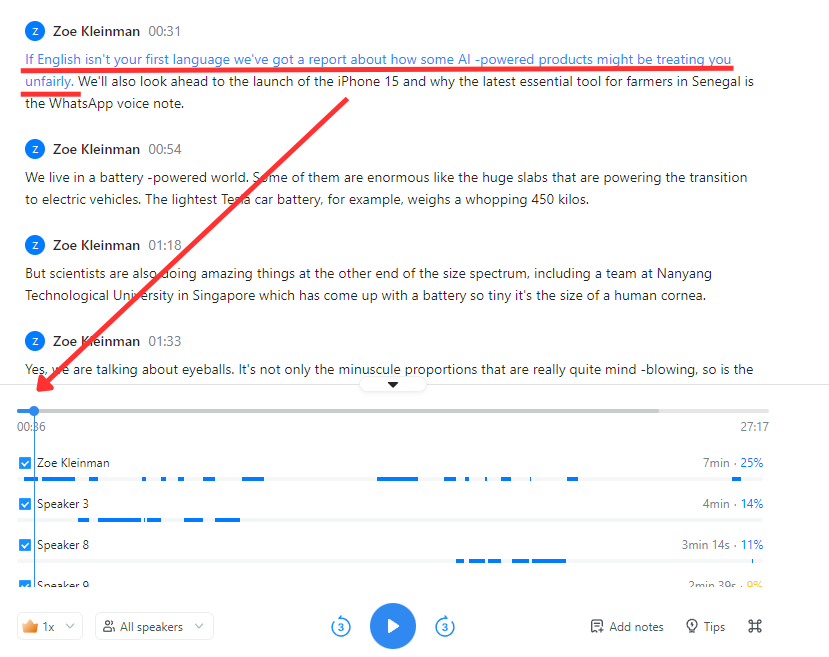
Task: Open the 1x playback speed dropdown
Action: coord(50,626)
